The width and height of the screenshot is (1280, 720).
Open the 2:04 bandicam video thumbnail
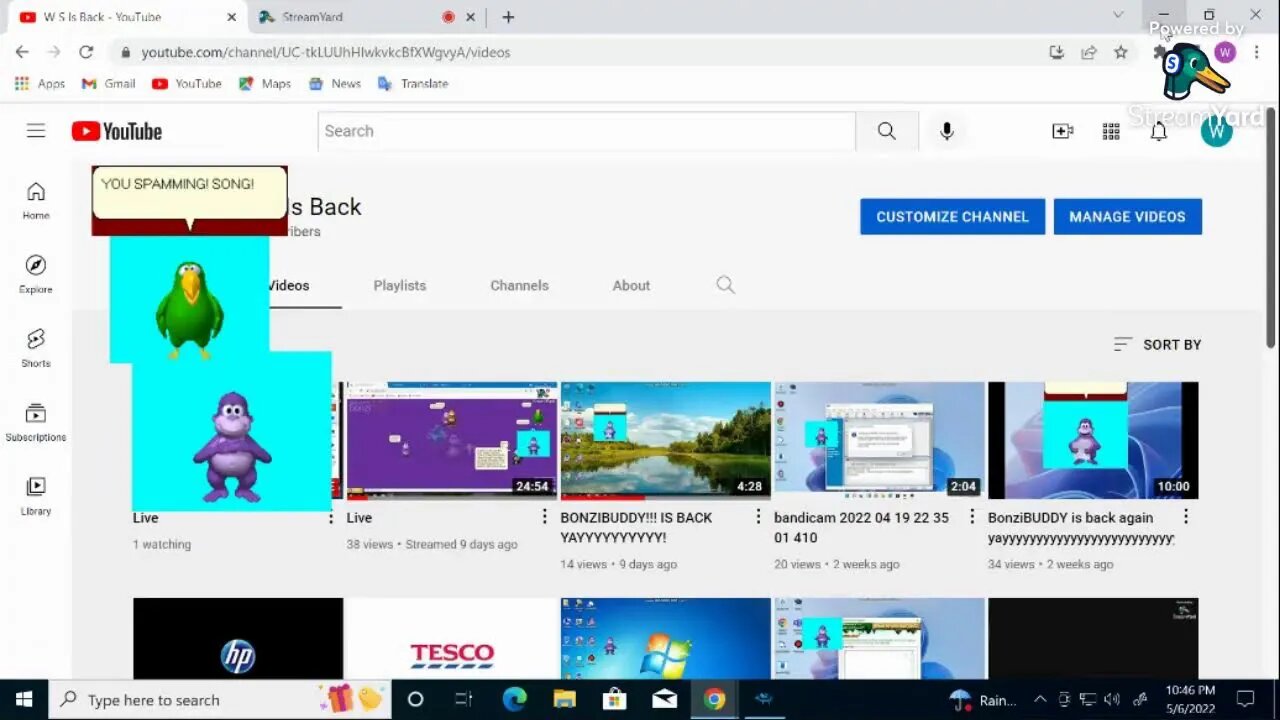pyautogui.click(x=879, y=440)
